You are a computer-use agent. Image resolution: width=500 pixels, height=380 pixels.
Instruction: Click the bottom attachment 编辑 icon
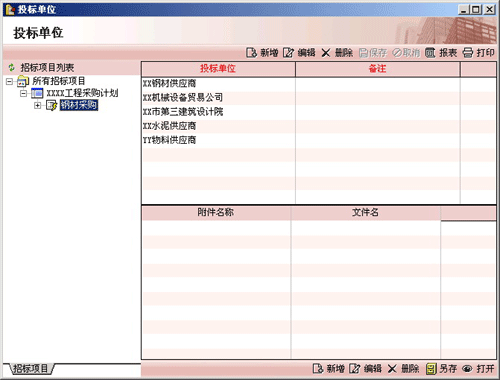355,369
